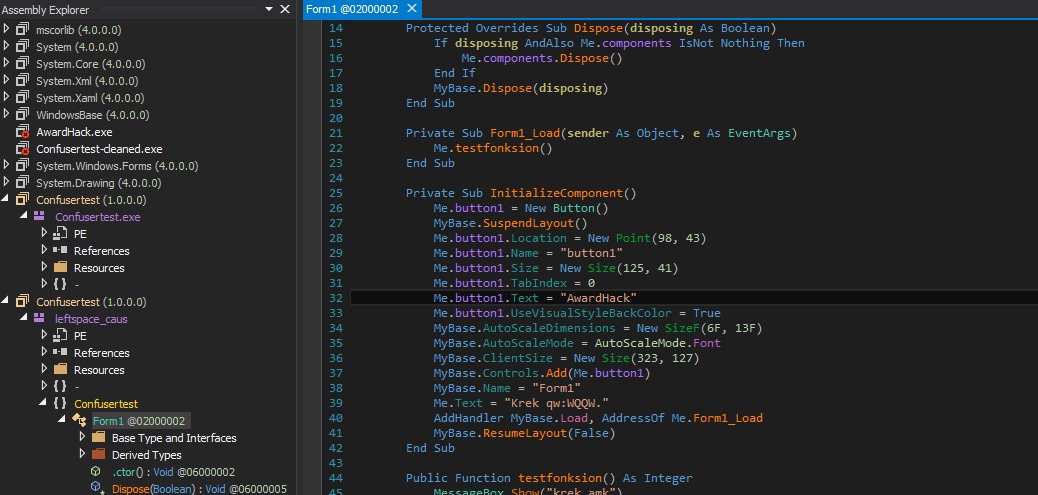
Task: Click the Form1_Load method name on line 21
Action: coord(525,133)
